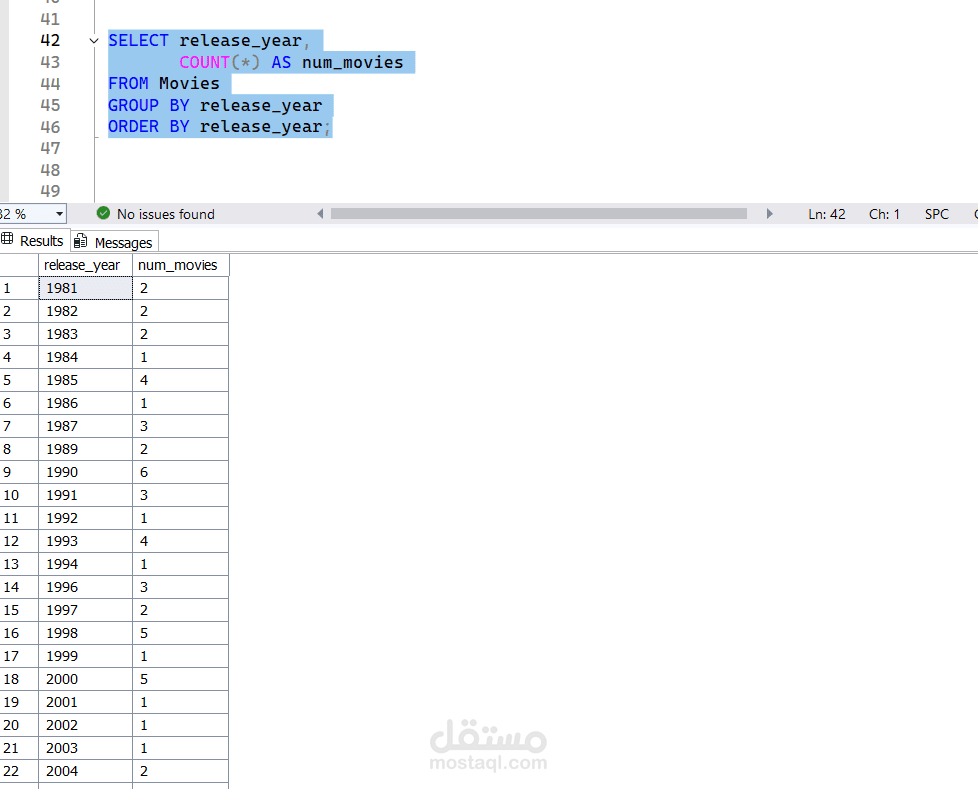Image resolution: width=978 pixels, height=789 pixels.
Task: Select the num_movies column header
Action: pos(180,265)
